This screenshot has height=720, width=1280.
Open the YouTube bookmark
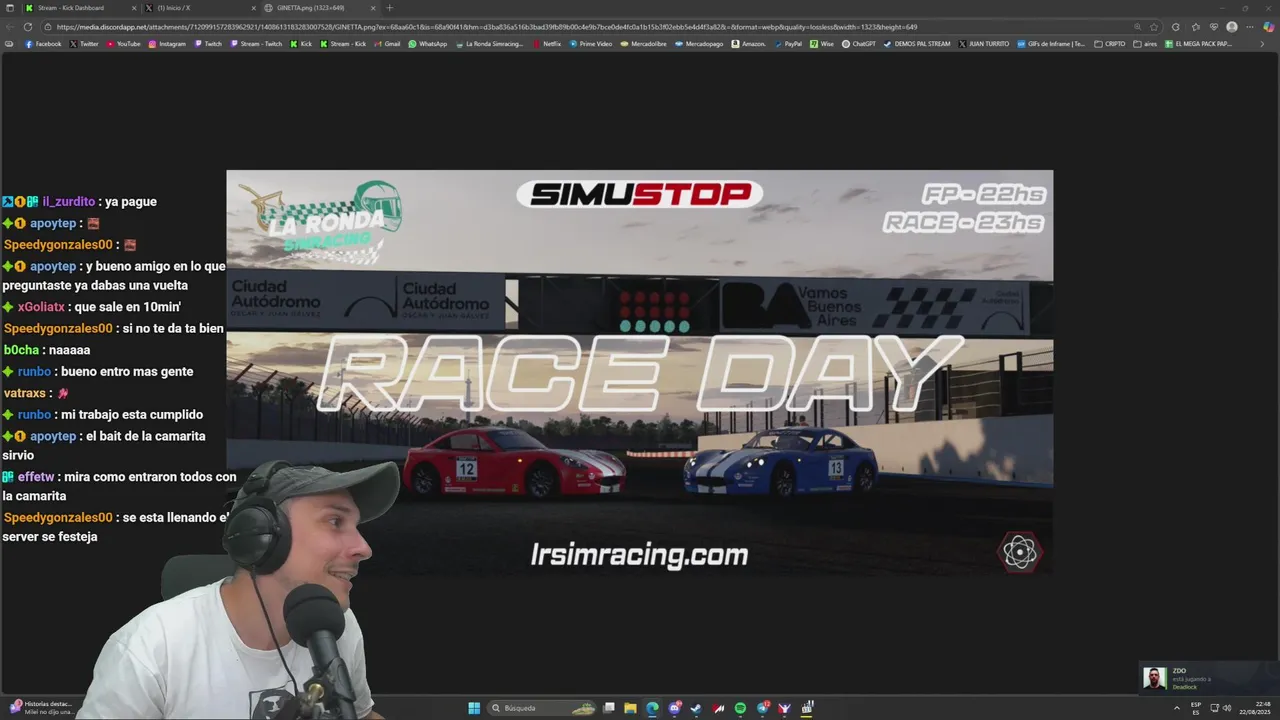[x=123, y=44]
